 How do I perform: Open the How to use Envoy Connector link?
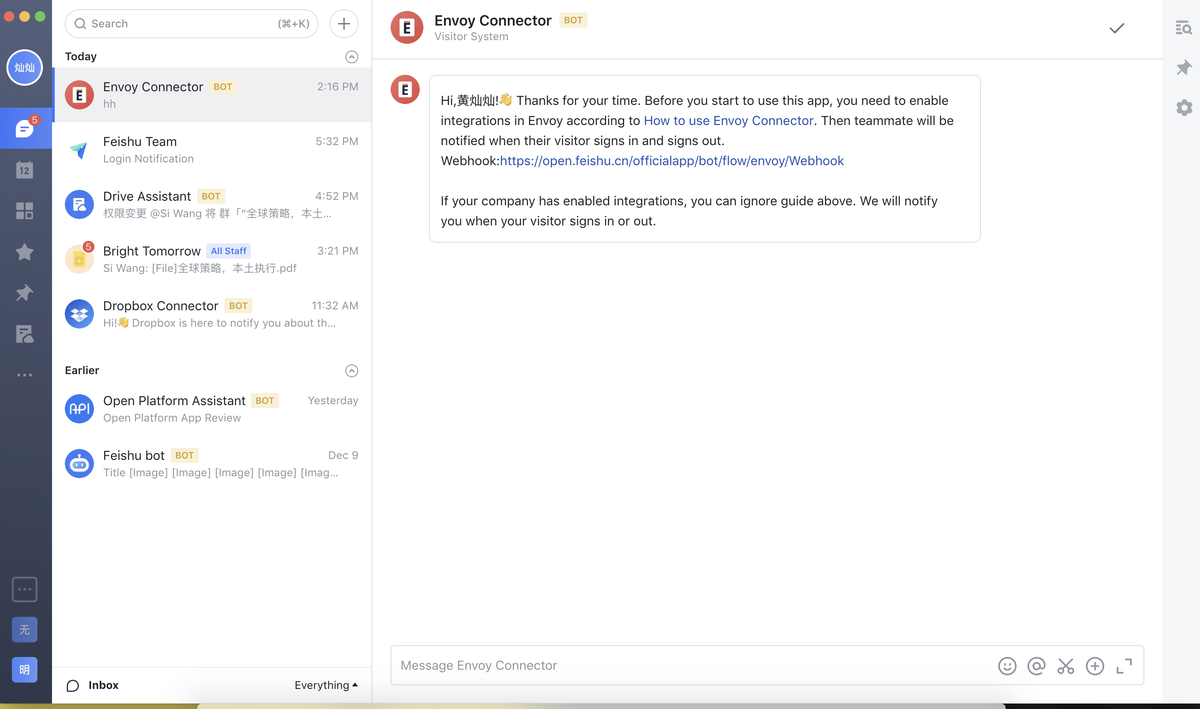(x=729, y=121)
